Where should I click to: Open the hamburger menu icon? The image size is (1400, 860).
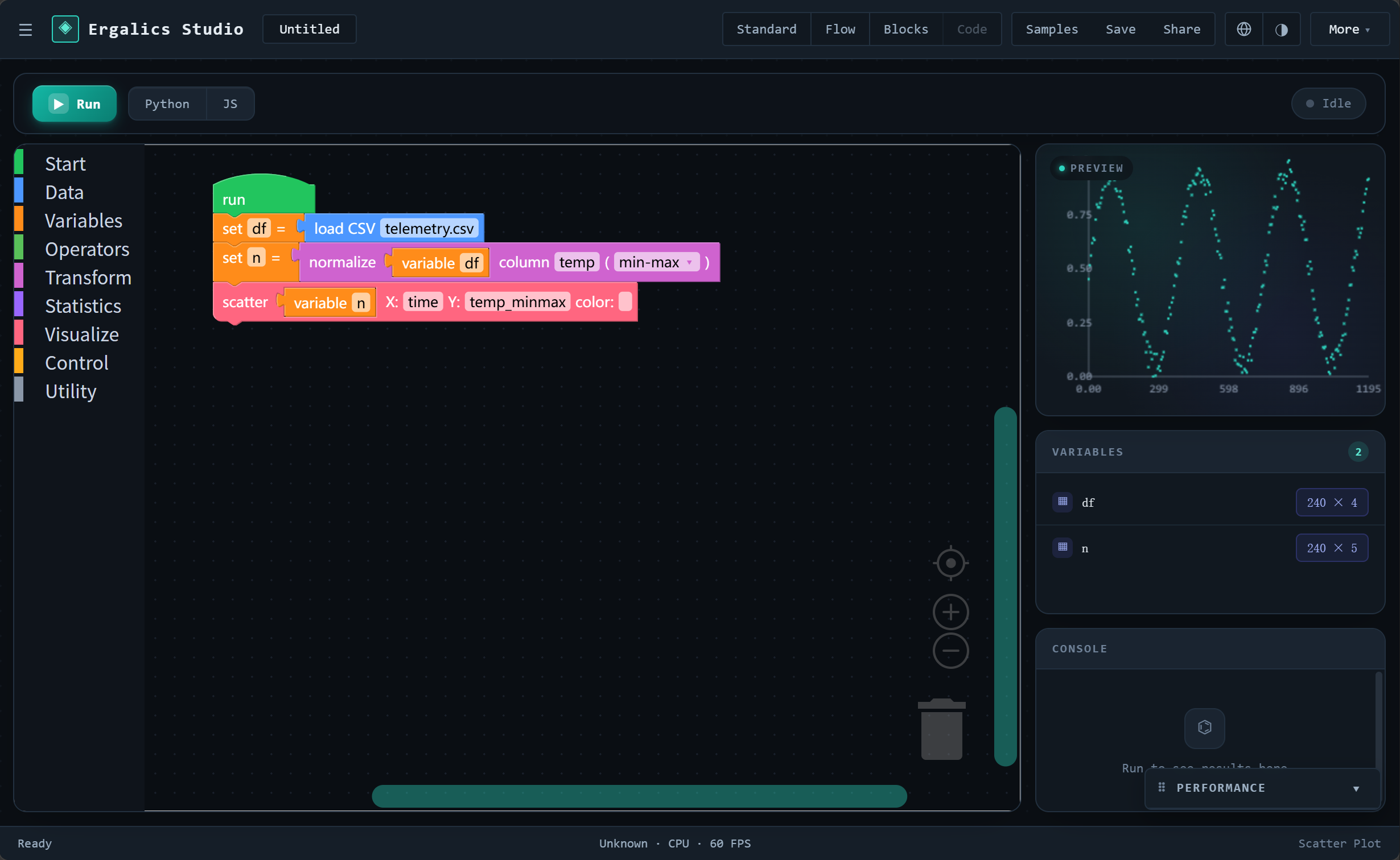click(x=25, y=30)
